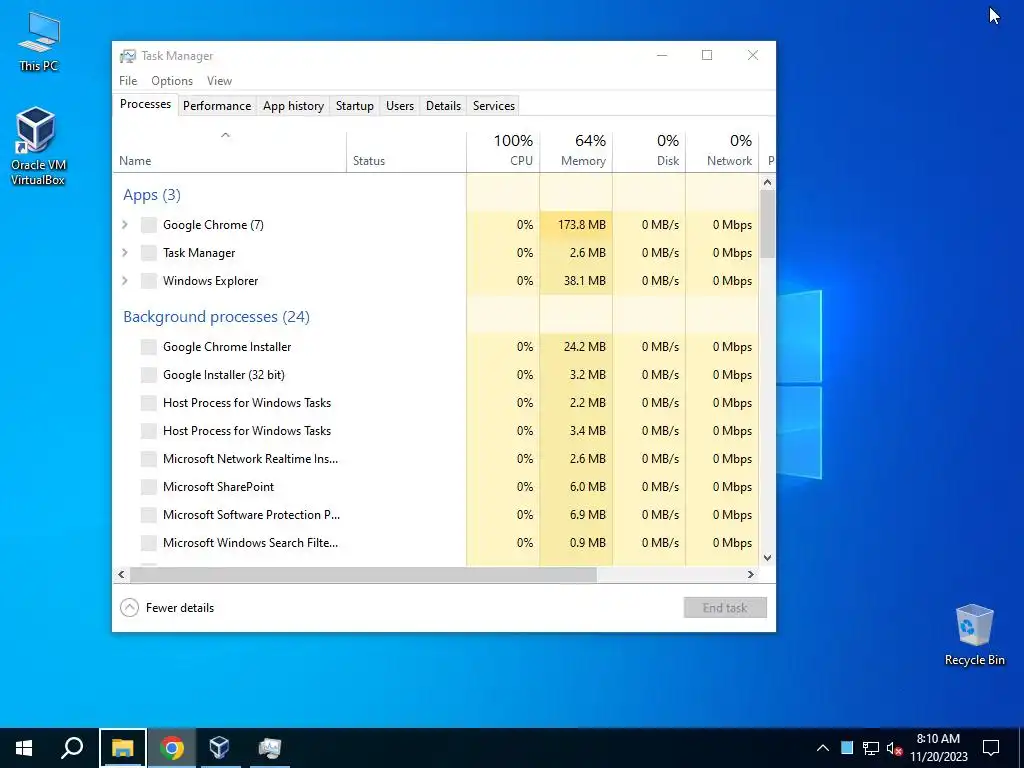The width and height of the screenshot is (1024, 768).
Task: Select the Background processes (24) header
Action: click(x=216, y=317)
